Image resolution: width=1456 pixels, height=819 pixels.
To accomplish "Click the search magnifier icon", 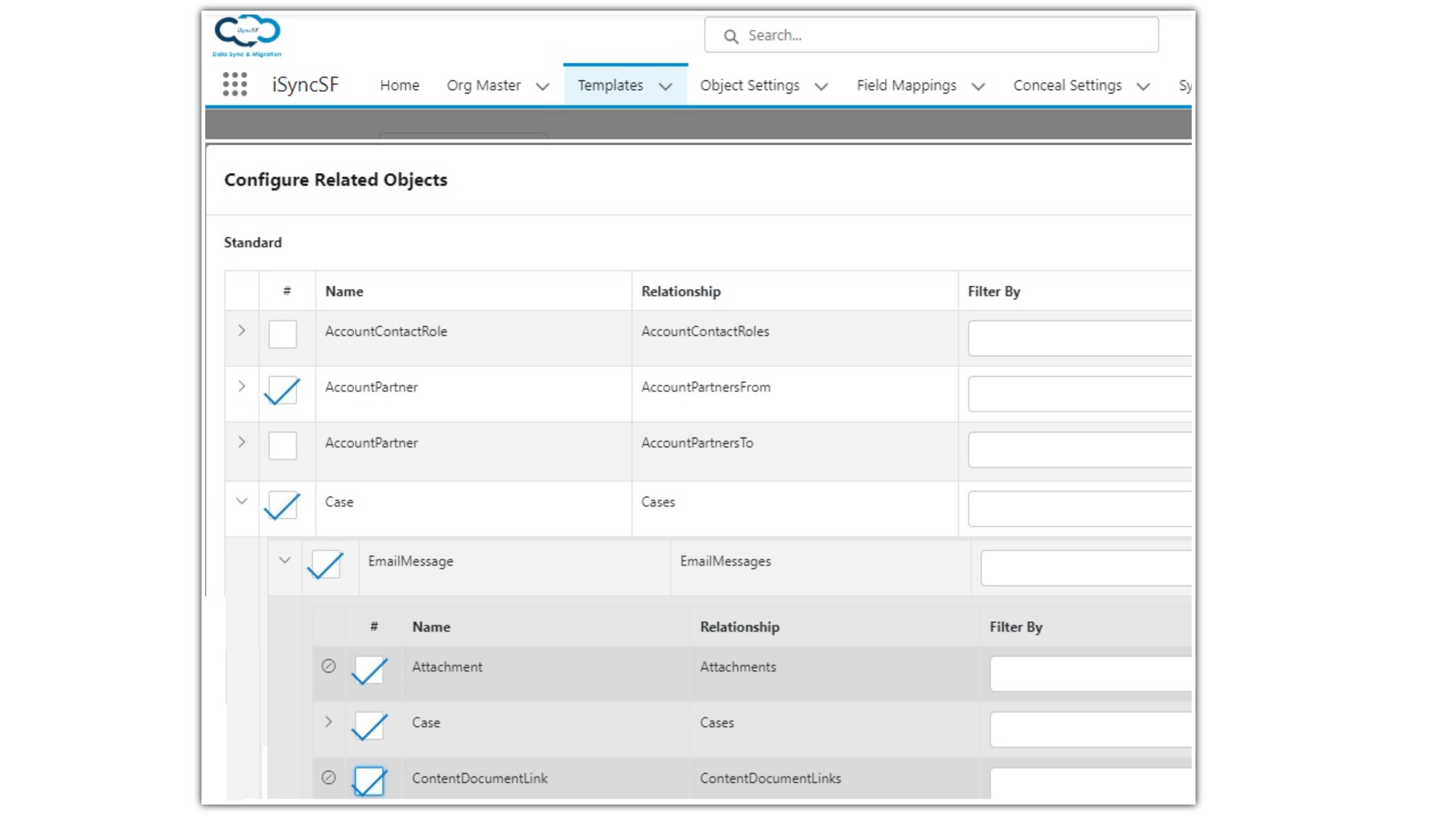I will tap(731, 36).
